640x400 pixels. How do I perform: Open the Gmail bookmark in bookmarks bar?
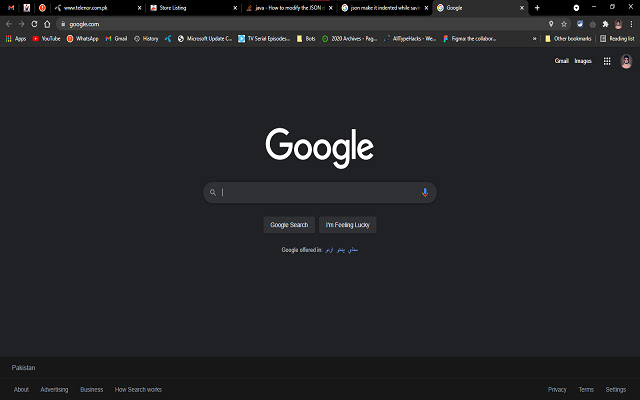pyautogui.click(x=116, y=39)
